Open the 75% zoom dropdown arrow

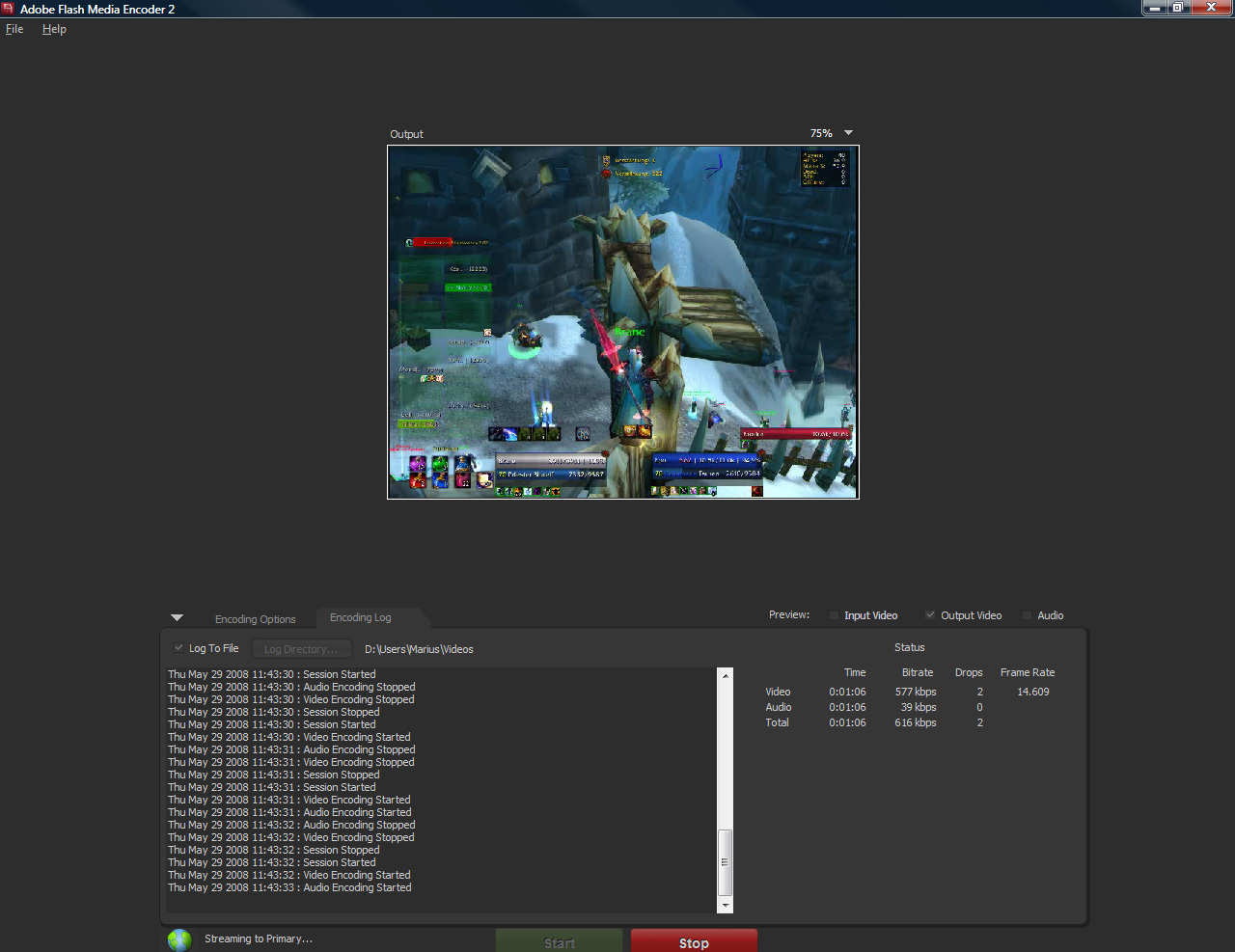point(848,133)
